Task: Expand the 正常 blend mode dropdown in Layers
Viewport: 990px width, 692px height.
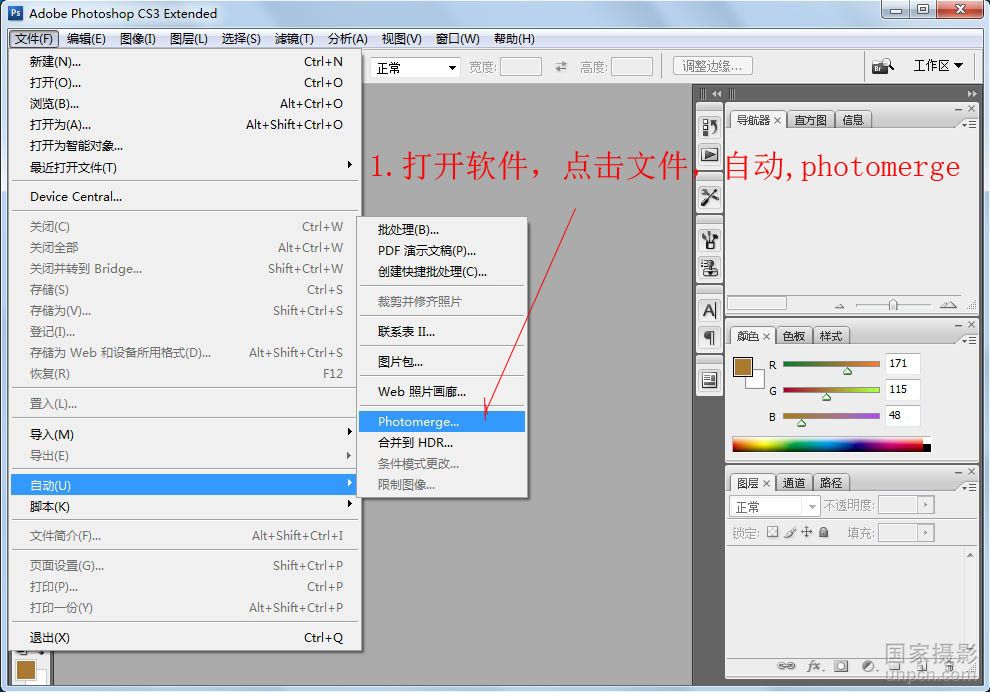Action: point(774,506)
